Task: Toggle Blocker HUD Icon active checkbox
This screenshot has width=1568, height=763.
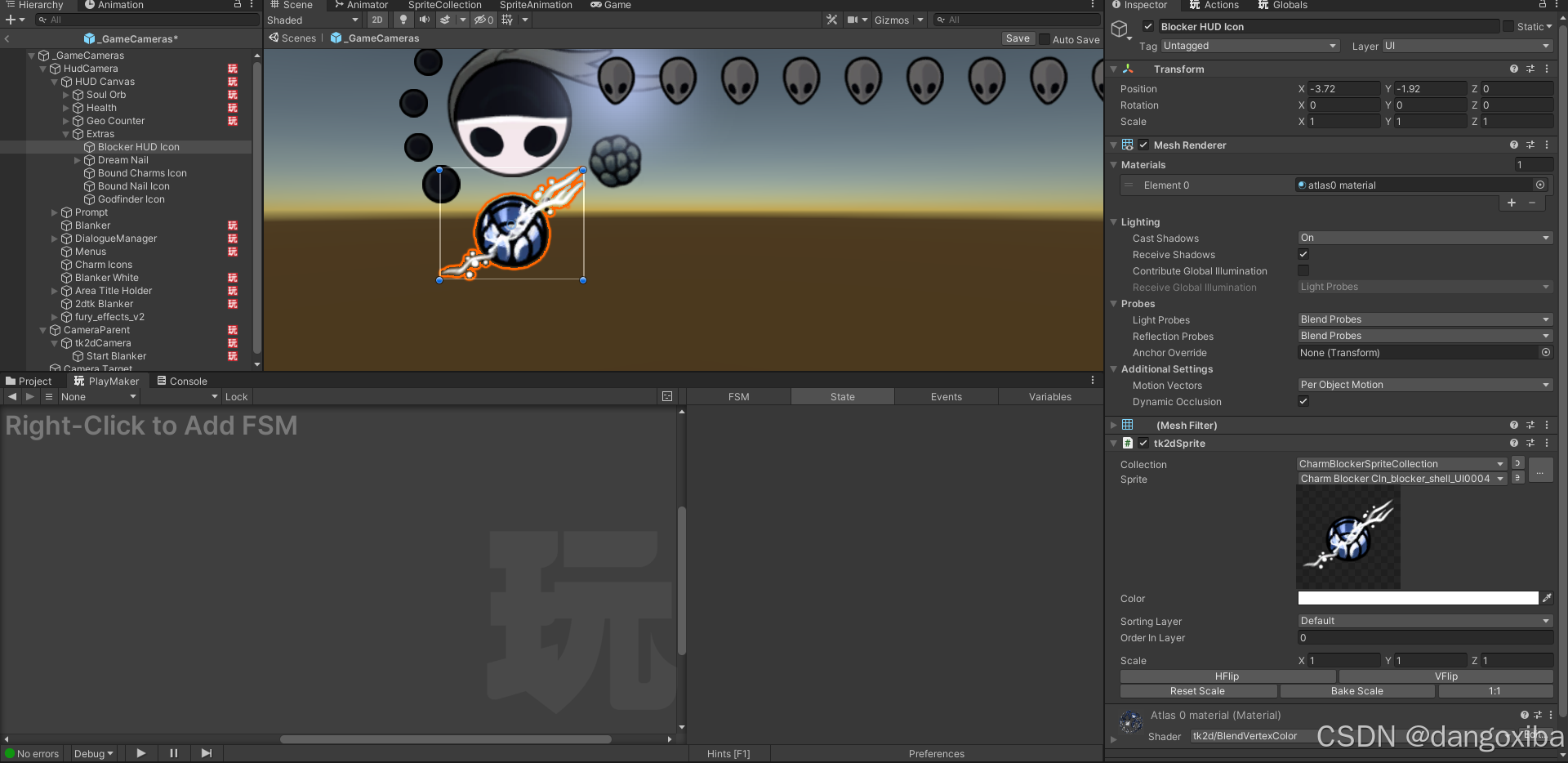Action: (x=1147, y=26)
